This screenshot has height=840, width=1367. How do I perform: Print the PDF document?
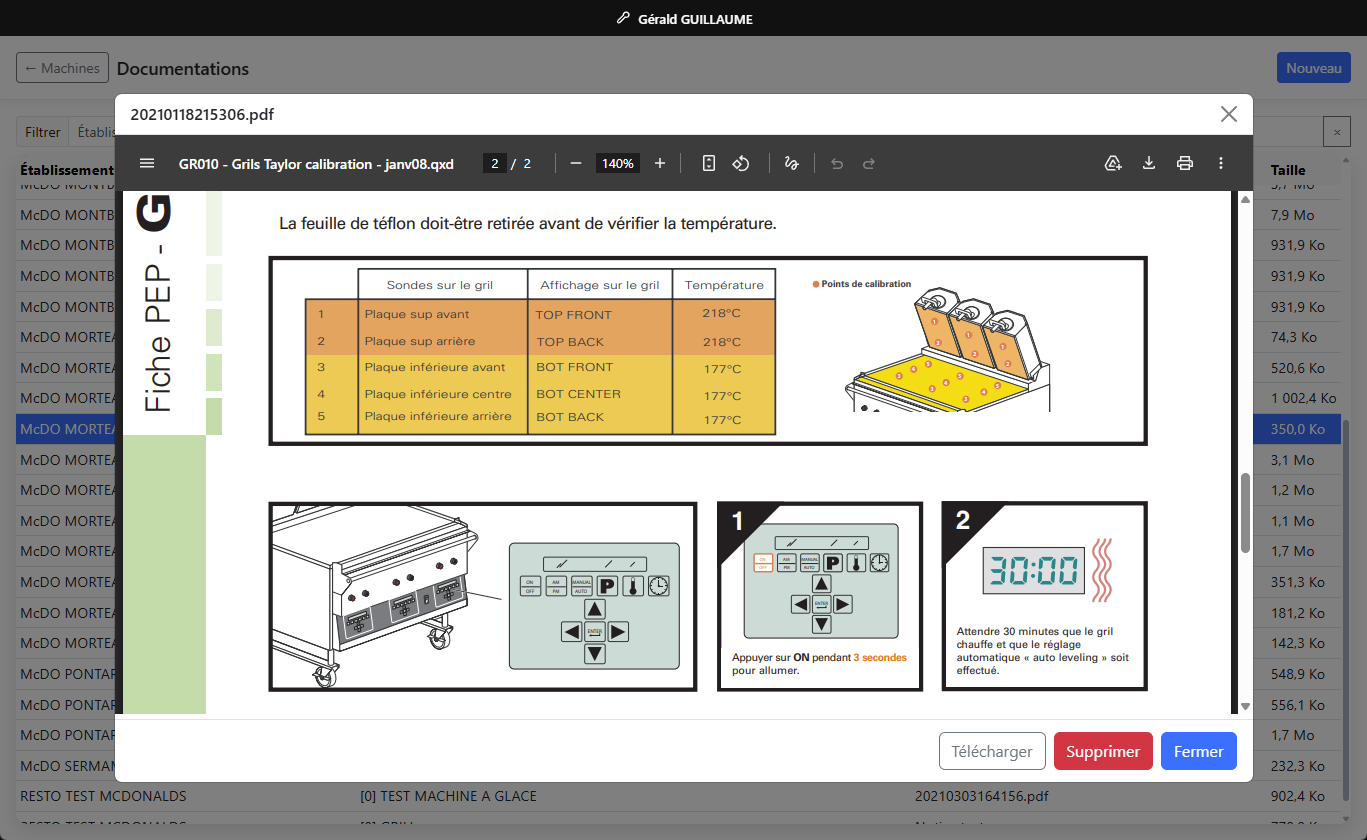click(1185, 163)
